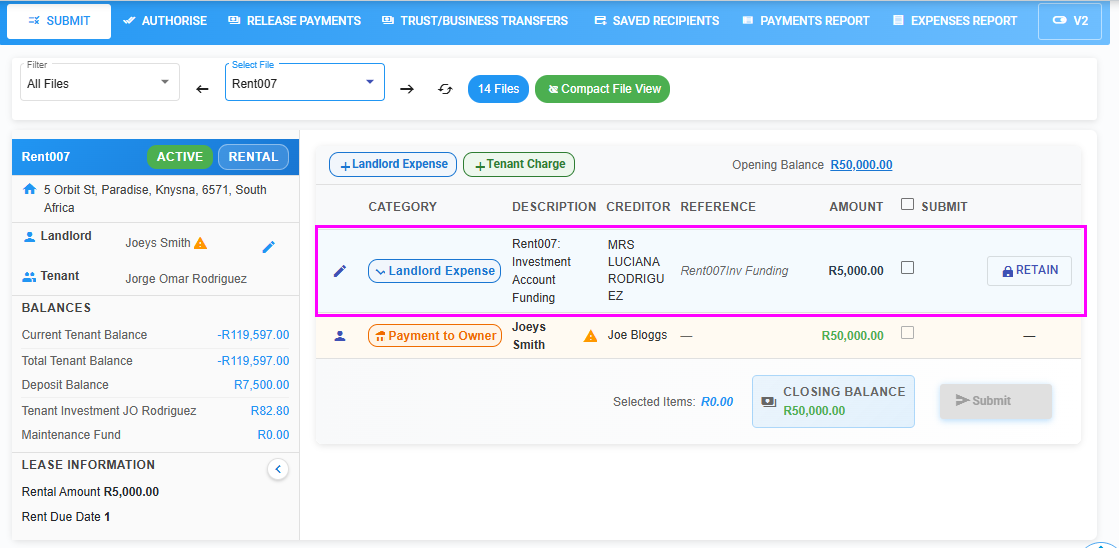Click the green Compact File View button
Screen dimensions: 1119x548
click(602, 89)
